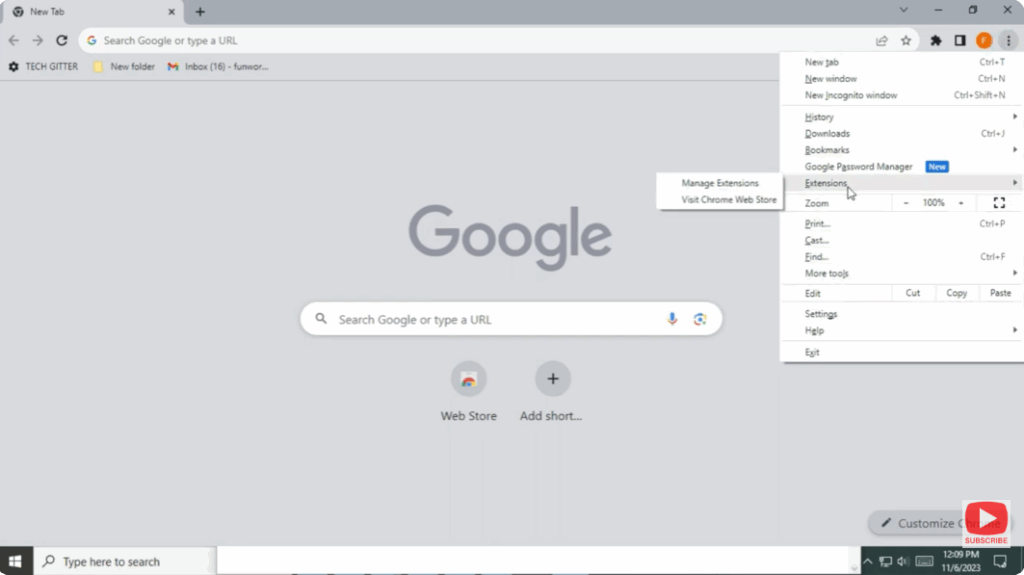The height and width of the screenshot is (575, 1024).
Task: Expand the Extensions submenu entry
Action: tap(901, 183)
